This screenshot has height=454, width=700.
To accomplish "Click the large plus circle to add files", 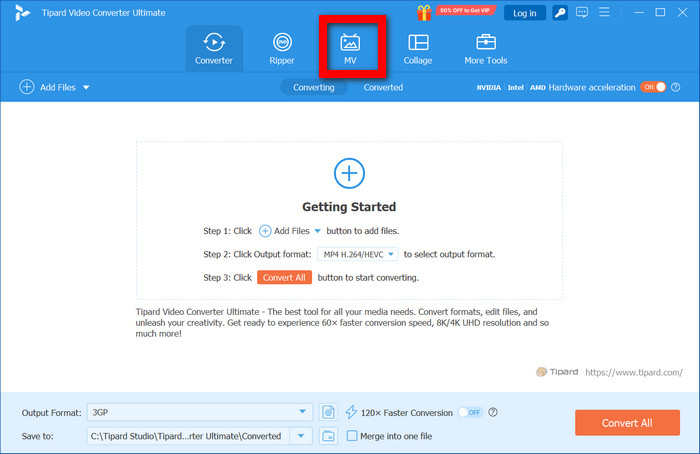I will [349, 173].
